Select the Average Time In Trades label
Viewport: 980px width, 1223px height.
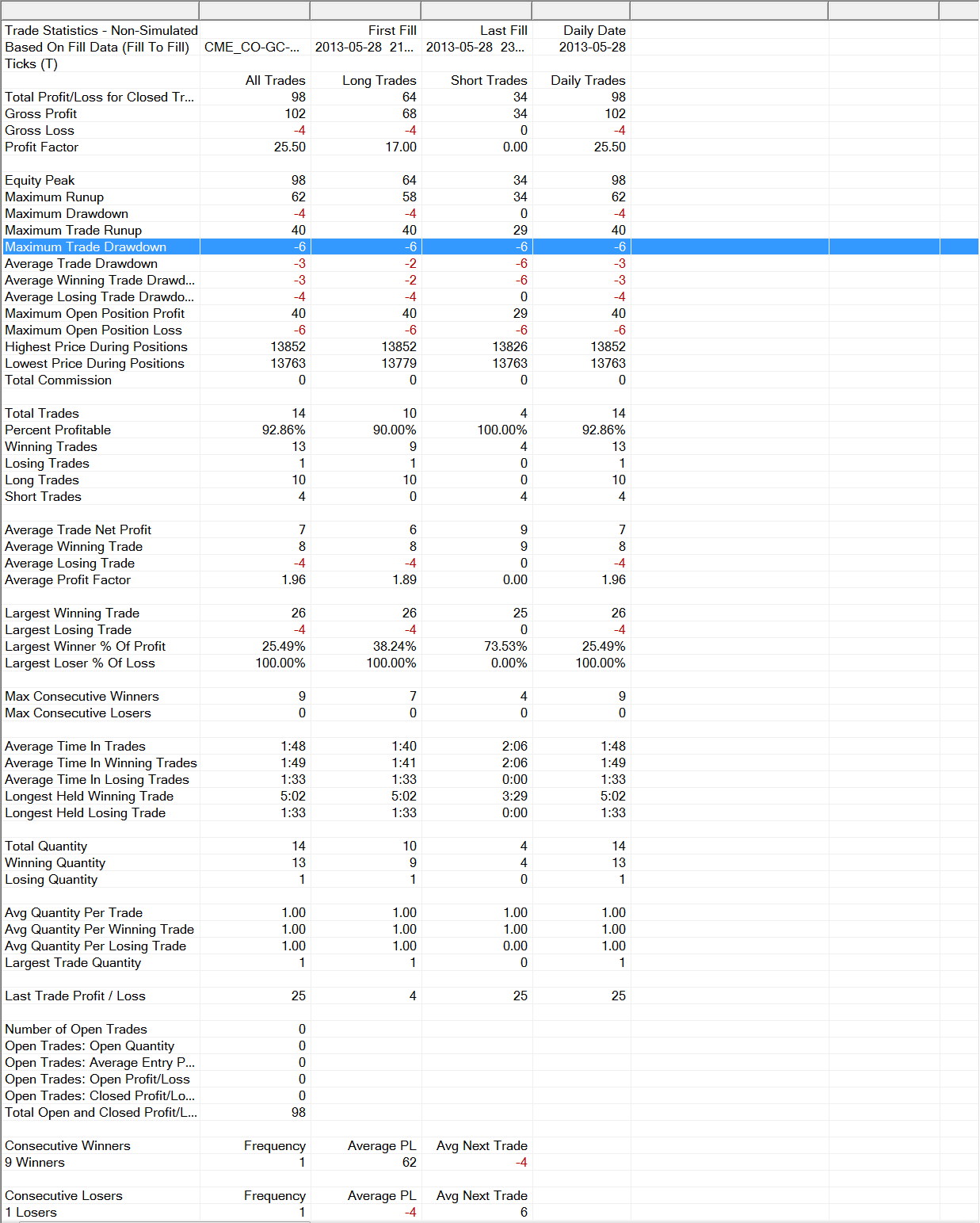pyautogui.click(x=75, y=746)
